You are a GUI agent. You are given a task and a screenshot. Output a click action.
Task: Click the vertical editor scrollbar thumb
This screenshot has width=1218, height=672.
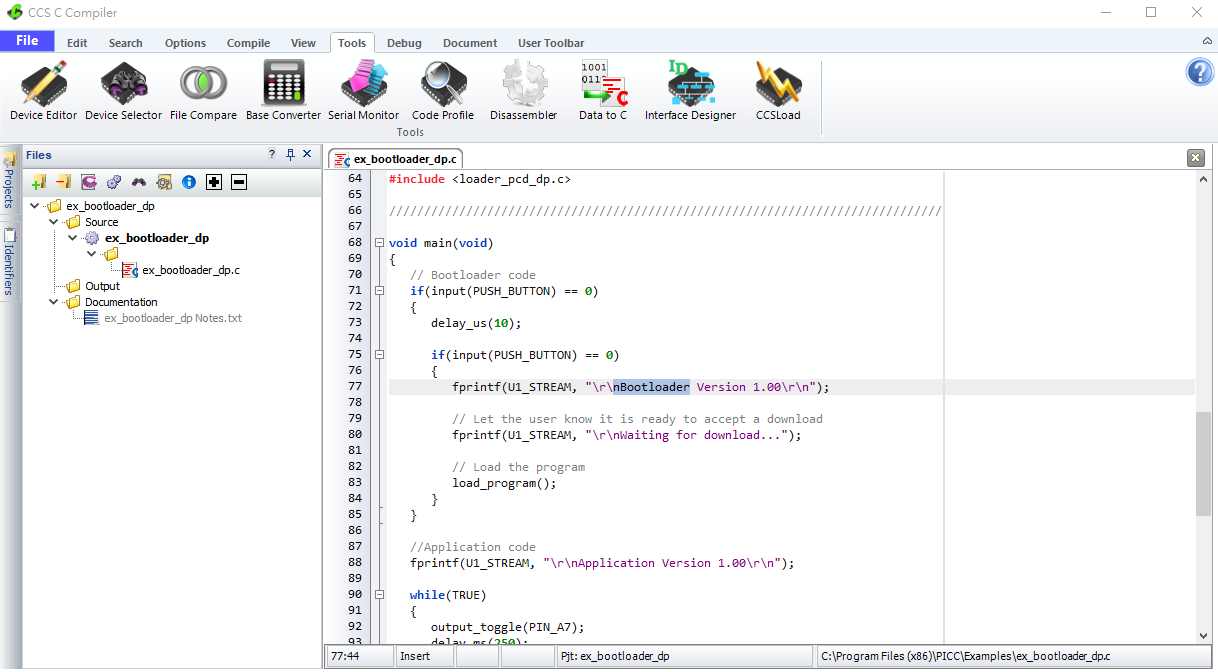pos(1203,462)
